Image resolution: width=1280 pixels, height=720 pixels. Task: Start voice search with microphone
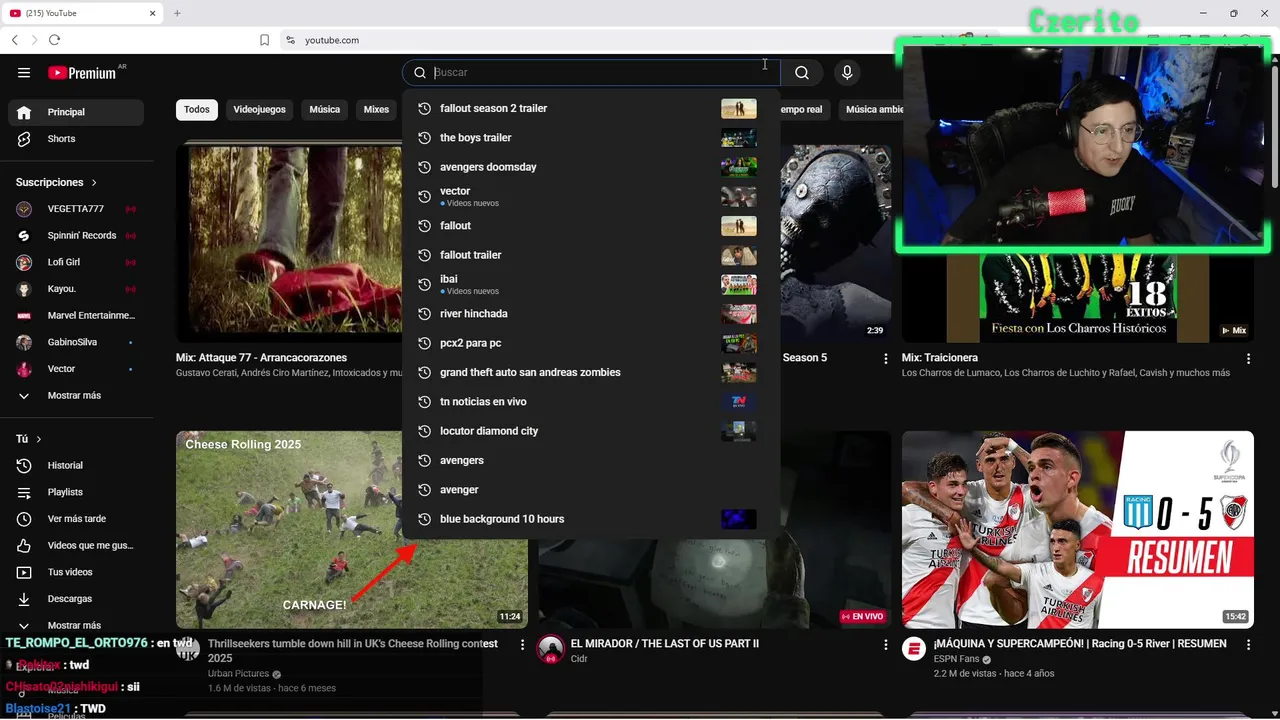point(847,72)
